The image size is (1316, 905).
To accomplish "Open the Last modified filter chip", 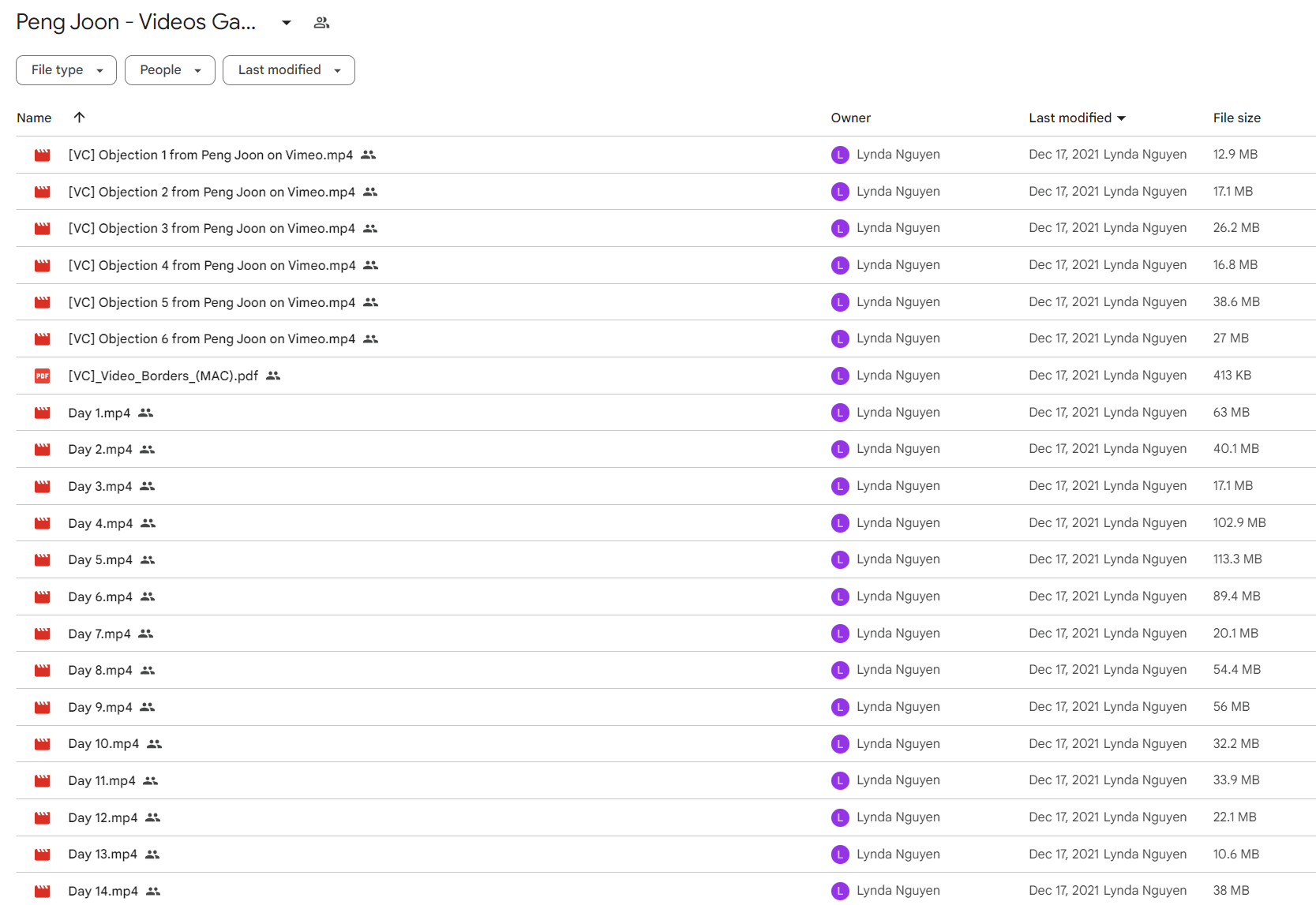I will point(289,70).
